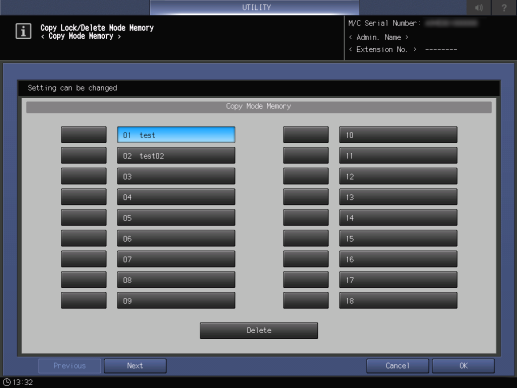Screen dimensions: 517x388
Task: Go to the Next page
Action: click(135, 366)
